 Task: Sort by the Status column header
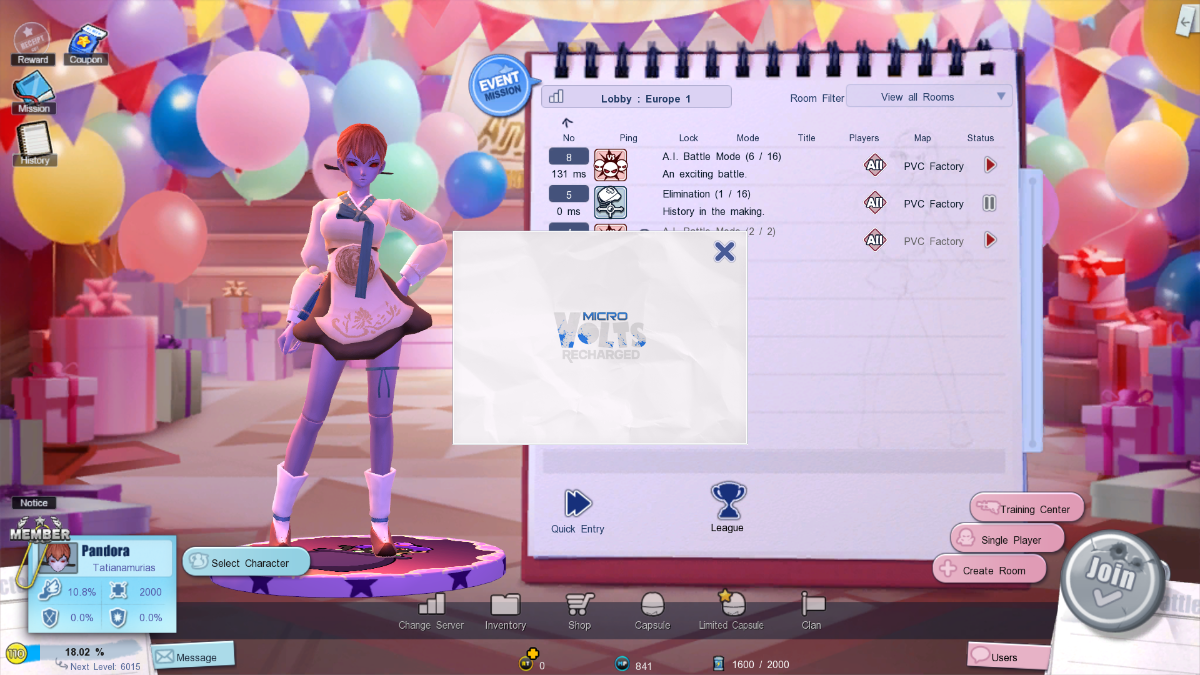[981, 138]
